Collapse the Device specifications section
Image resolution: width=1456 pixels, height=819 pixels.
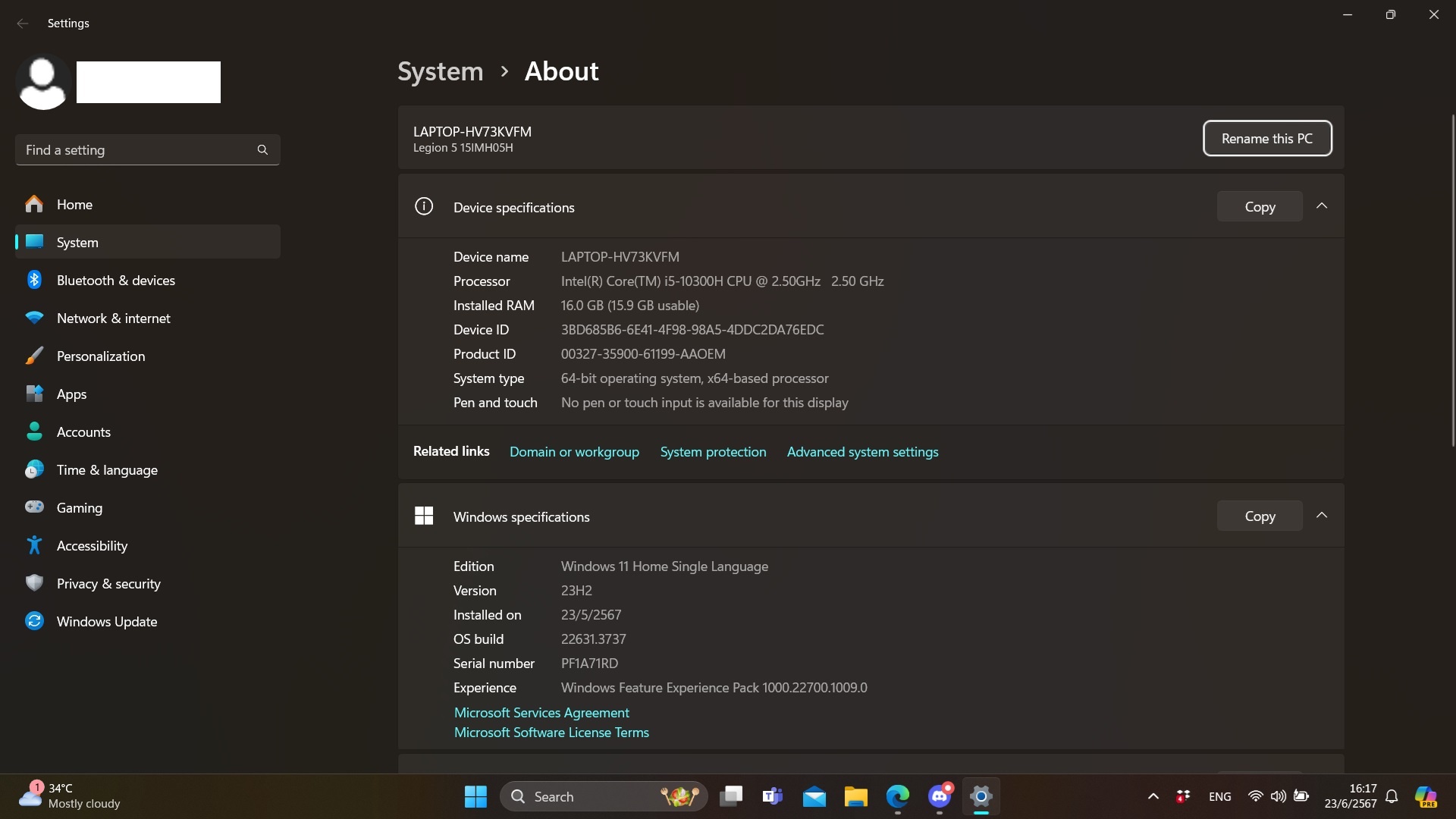[x=1322, y=206]
